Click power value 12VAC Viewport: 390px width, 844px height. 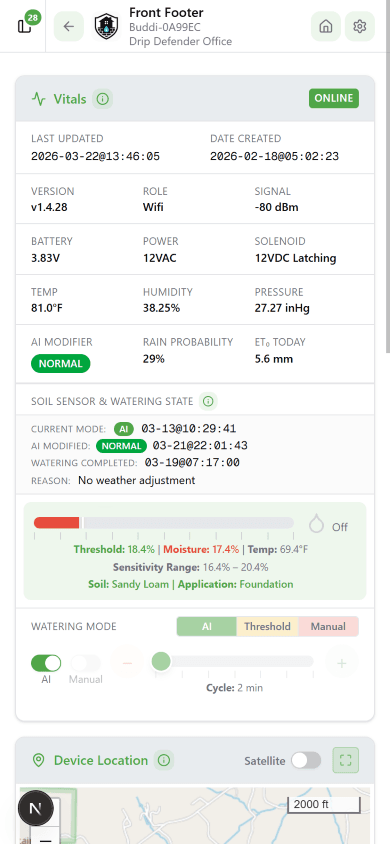tap(160, 258)
